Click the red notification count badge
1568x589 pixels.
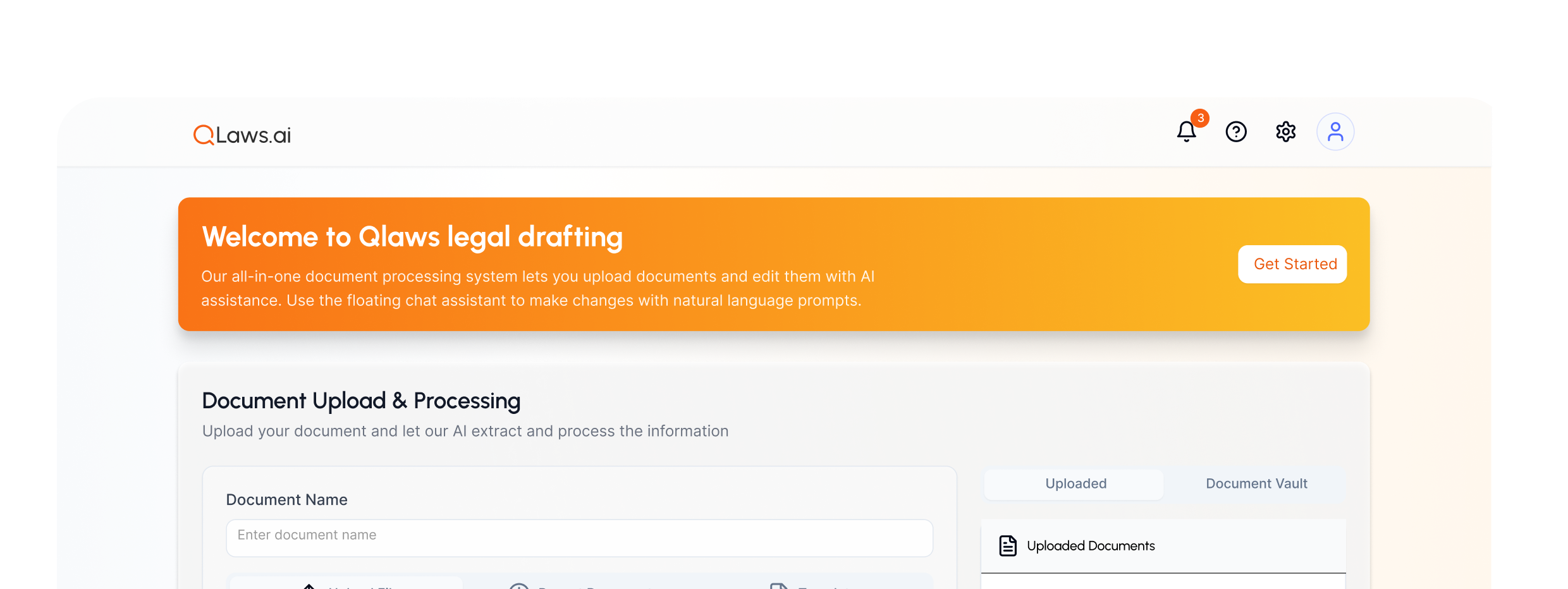(x=1200, y=118)
